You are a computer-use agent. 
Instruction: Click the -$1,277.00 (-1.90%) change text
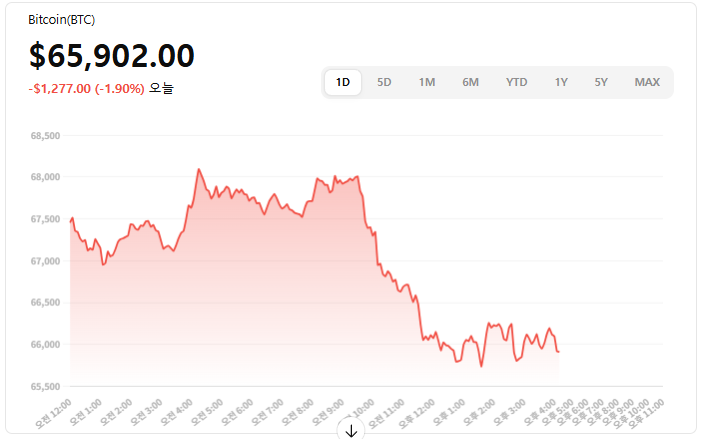point(87,88)
